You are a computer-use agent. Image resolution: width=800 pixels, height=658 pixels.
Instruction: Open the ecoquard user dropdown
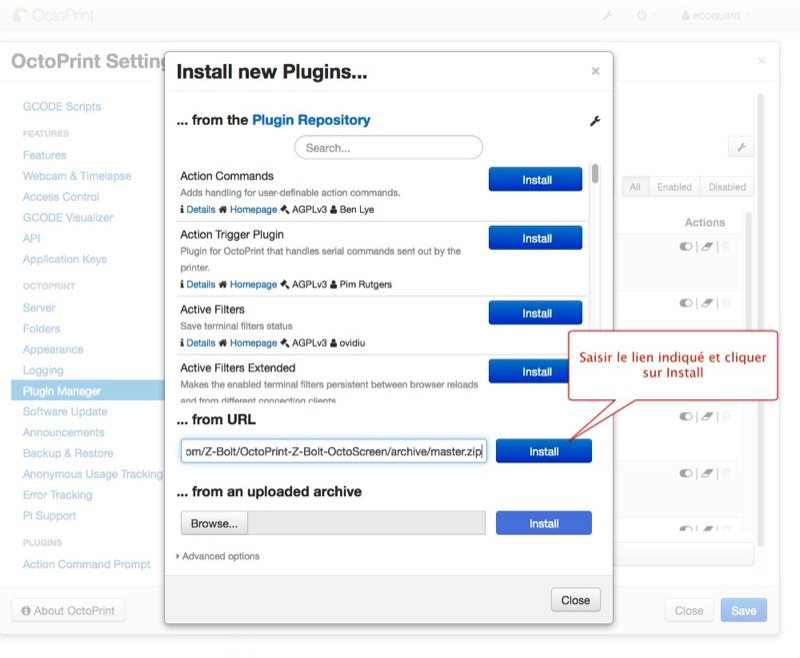714,16
